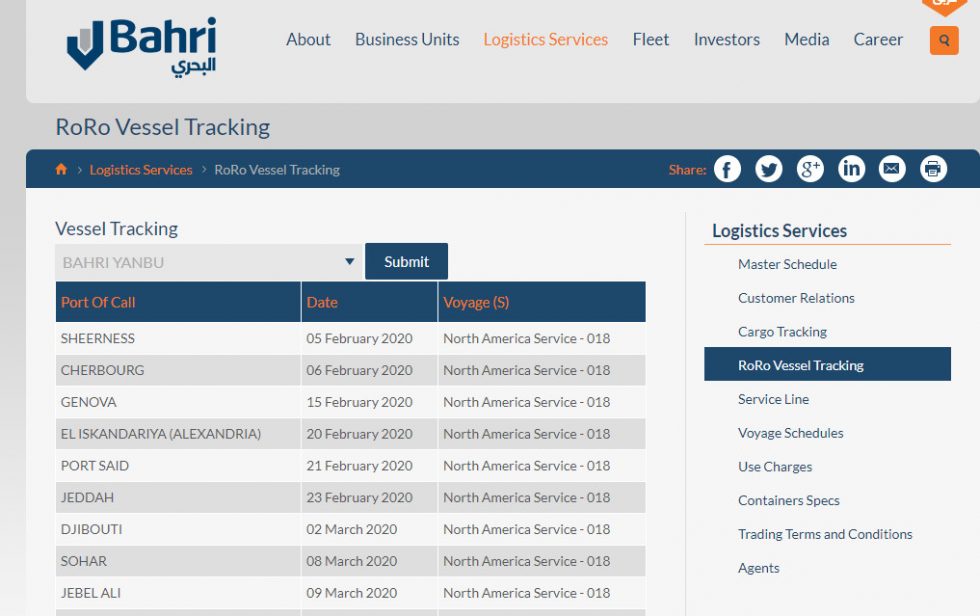The height and width of the screenshot is (616, 980).
Task: Open the BAHRI YANBU vessel dropdown
Action: 209,262
